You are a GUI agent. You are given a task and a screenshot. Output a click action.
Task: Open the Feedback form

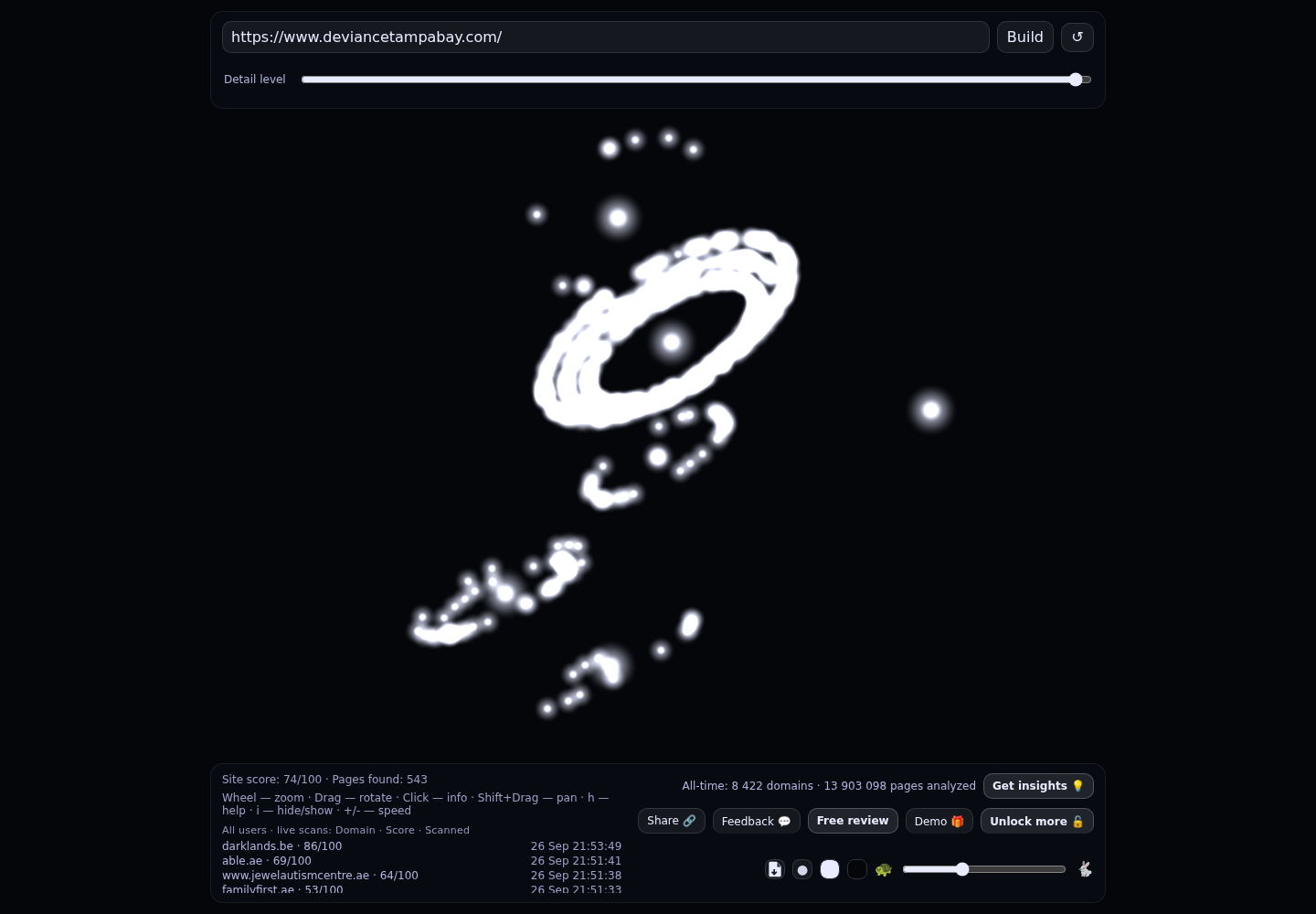coord(757,821)
